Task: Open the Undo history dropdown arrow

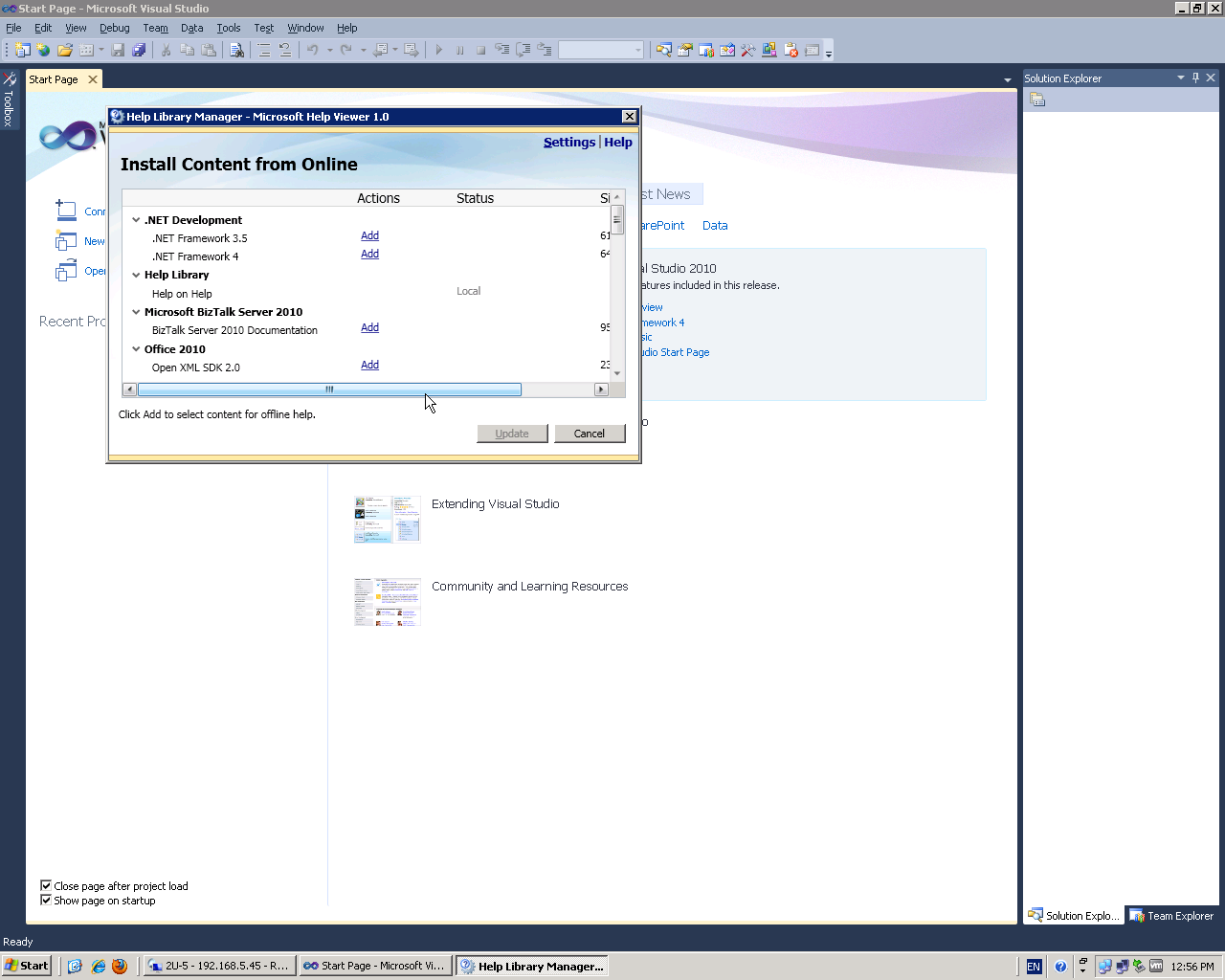Action: click(x=329, y=50)
